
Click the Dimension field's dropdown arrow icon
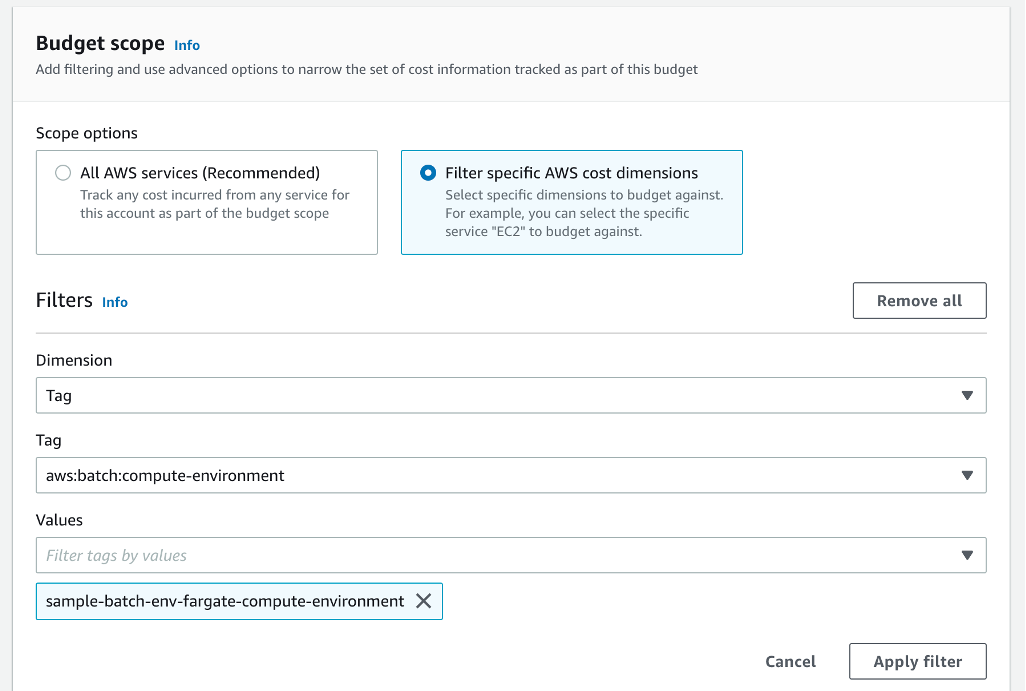967,395
